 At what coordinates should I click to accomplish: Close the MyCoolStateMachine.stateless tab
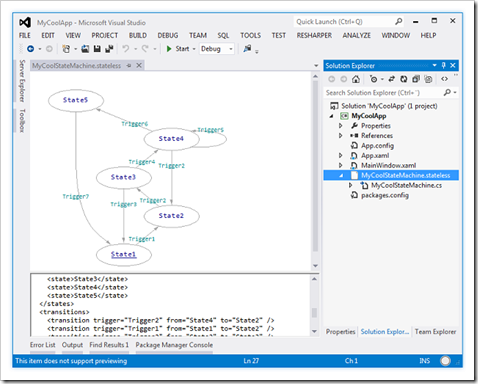click(x=139, y=66)
